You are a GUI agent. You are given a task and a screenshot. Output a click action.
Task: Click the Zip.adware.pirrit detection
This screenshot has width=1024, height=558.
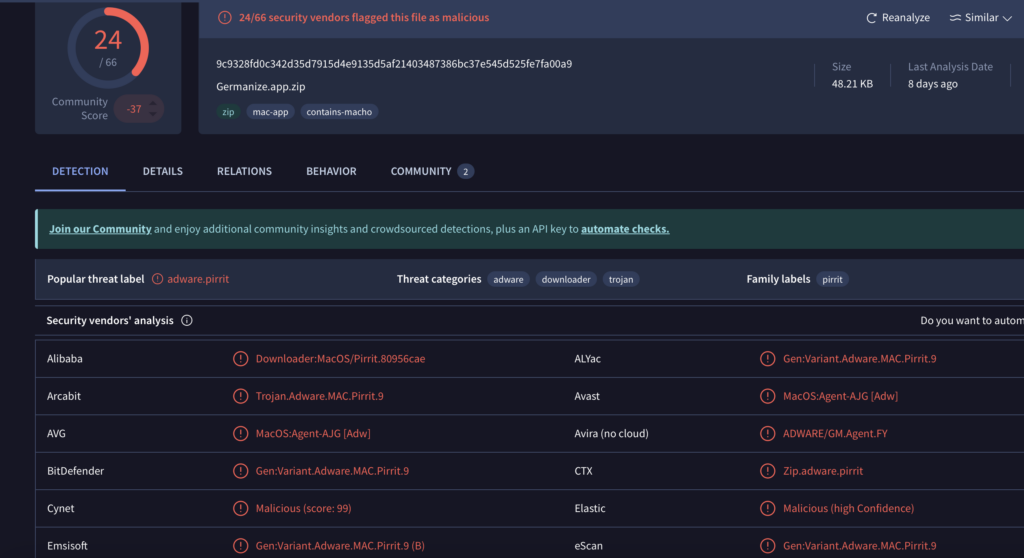click(823, 470)
